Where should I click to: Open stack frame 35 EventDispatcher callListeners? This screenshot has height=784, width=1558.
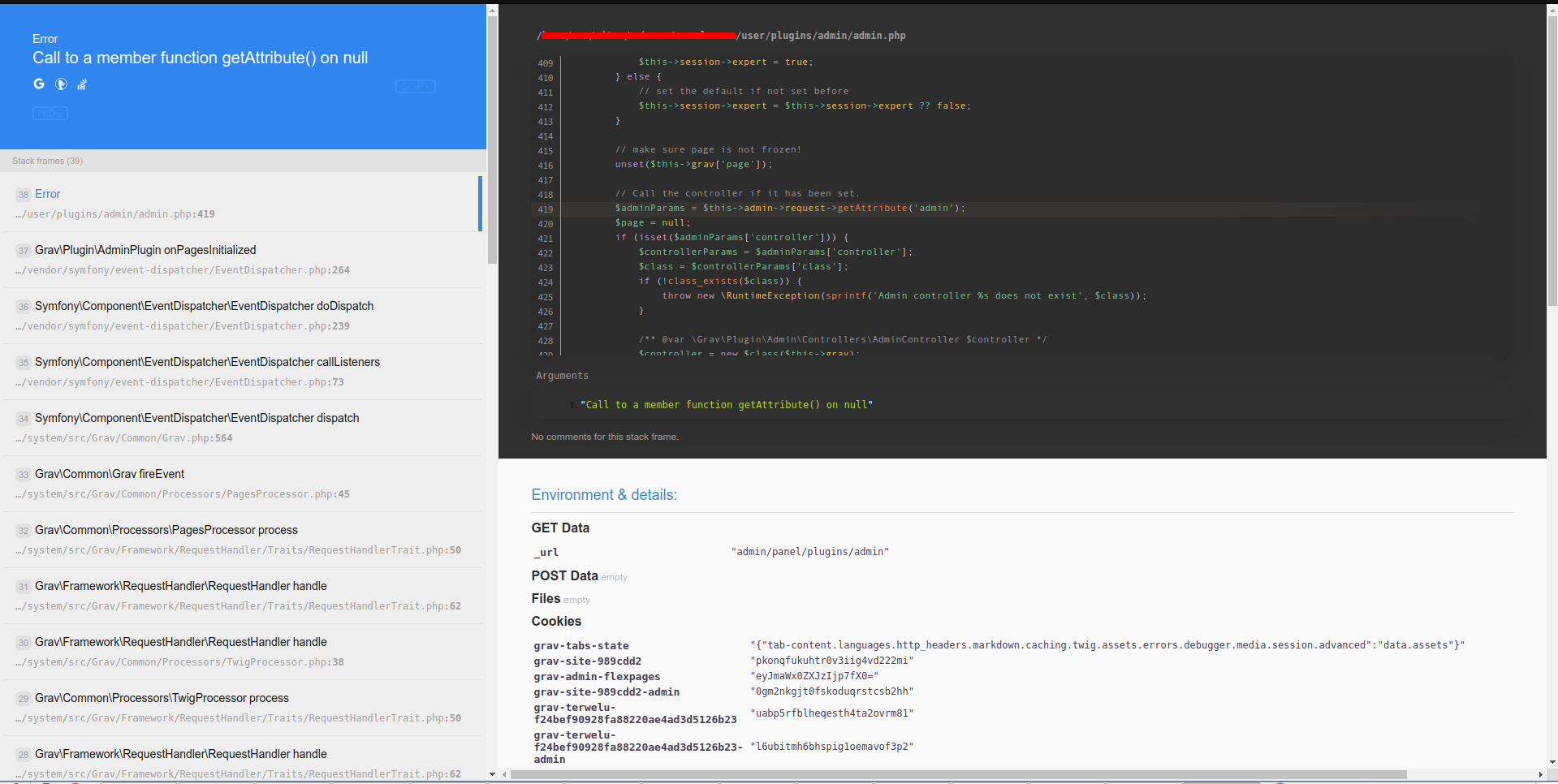coord(241,372)
